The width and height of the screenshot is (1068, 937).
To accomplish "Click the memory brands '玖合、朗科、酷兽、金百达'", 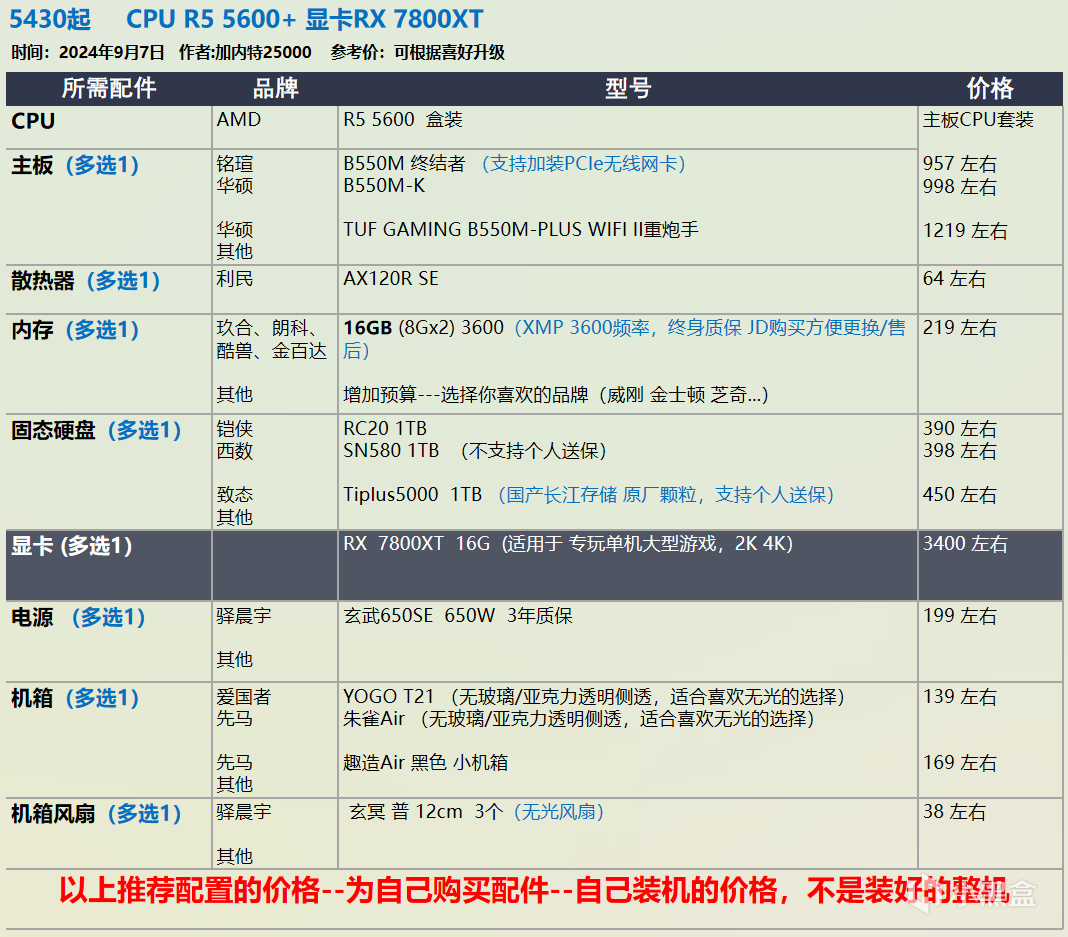I will [272, 339].
